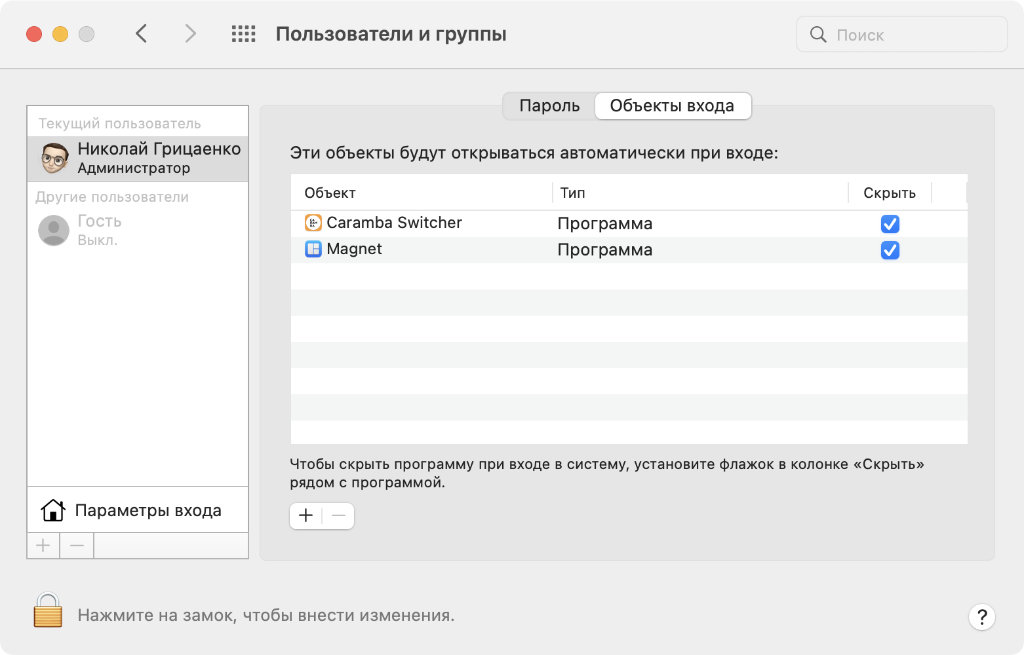Screen dimensions: 1024x655
Task: Click the Magnet app icon
Action: click(x=313, y=249)
